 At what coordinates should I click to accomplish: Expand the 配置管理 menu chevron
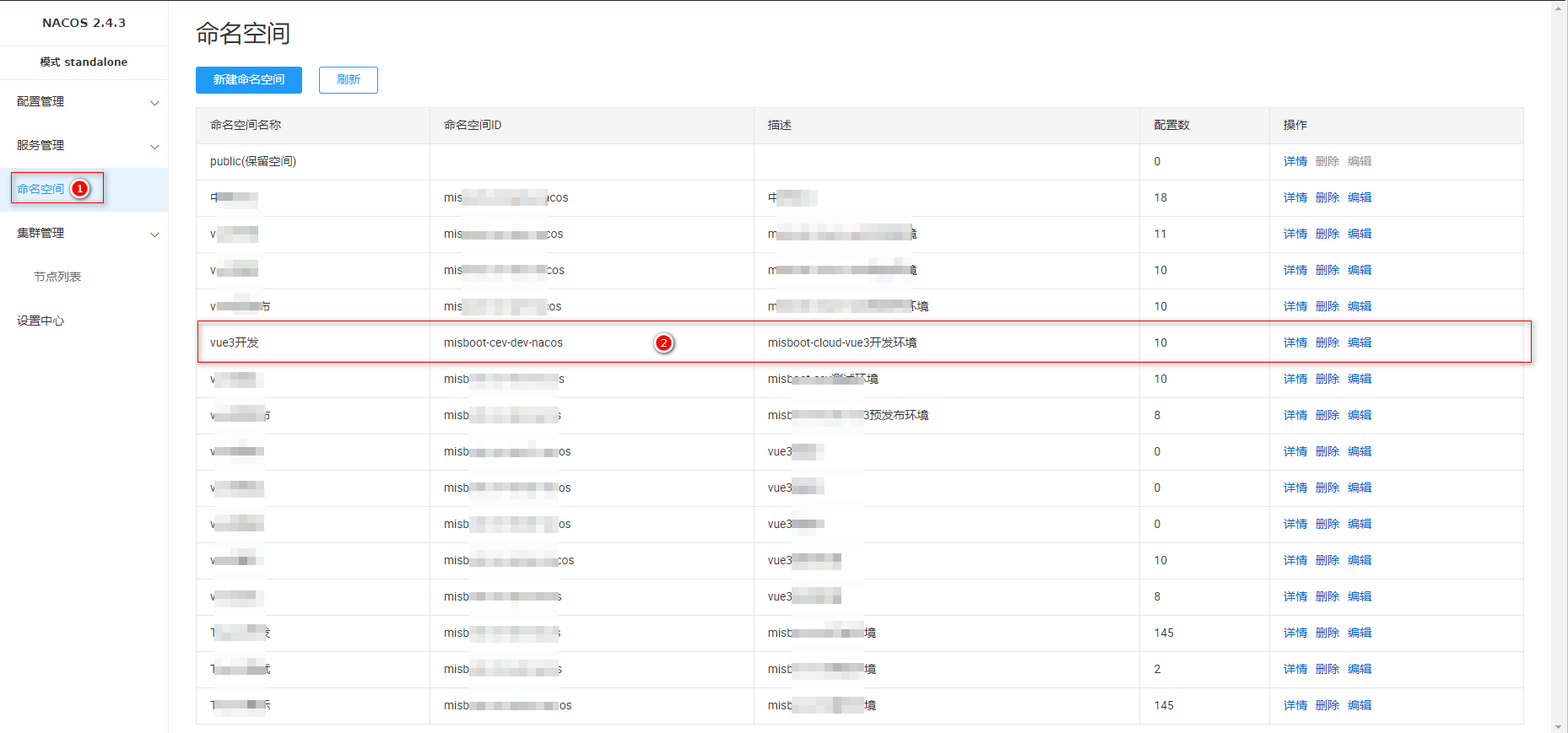pyautogui.click(x=154, y=103)
